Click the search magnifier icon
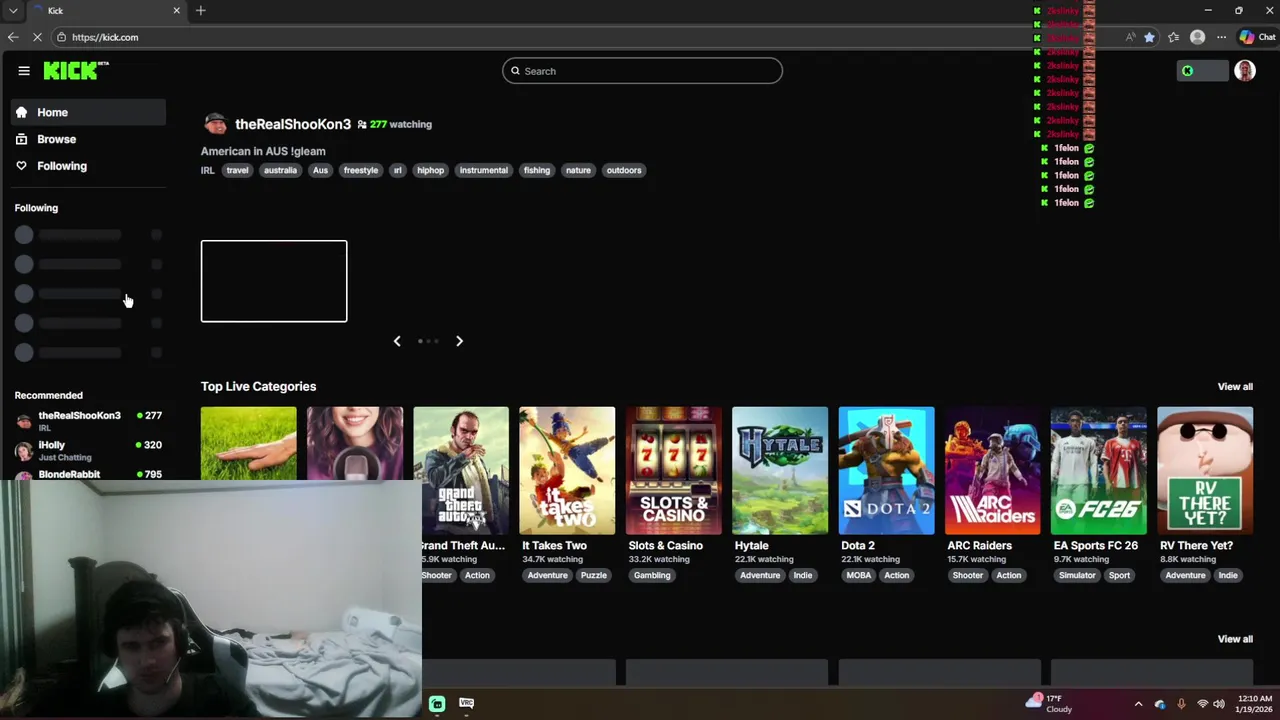This screenshot has height=720, width=1280. pyautogui.click(x=516, y=71)
